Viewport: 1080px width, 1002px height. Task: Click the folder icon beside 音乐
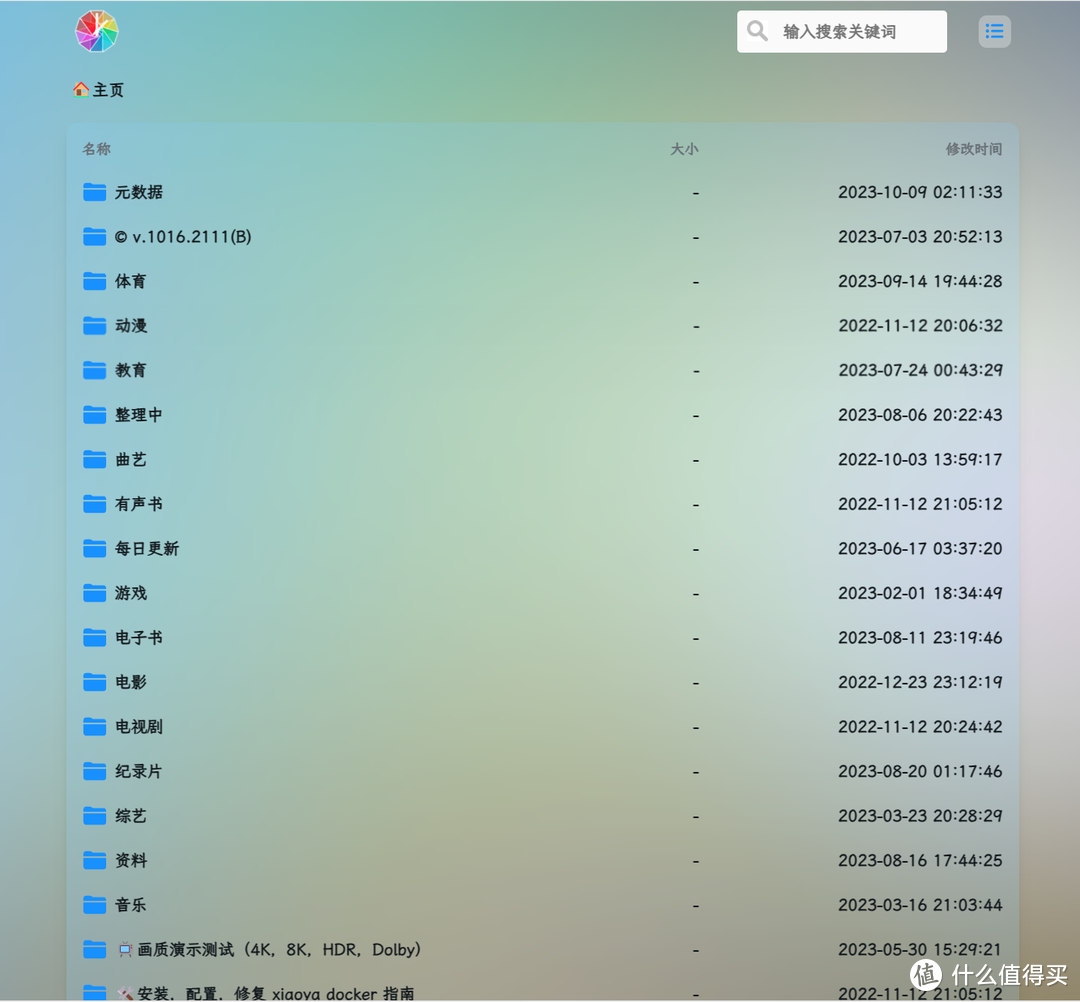(94, 904)
